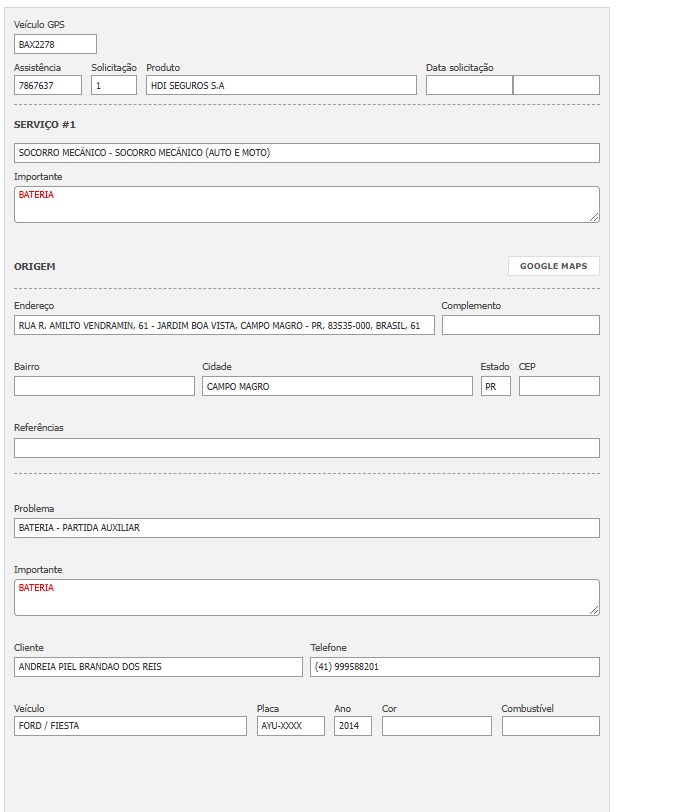
Task: Select the Solicitação input field
Action: pyautogui.click(x=114, y=86)
